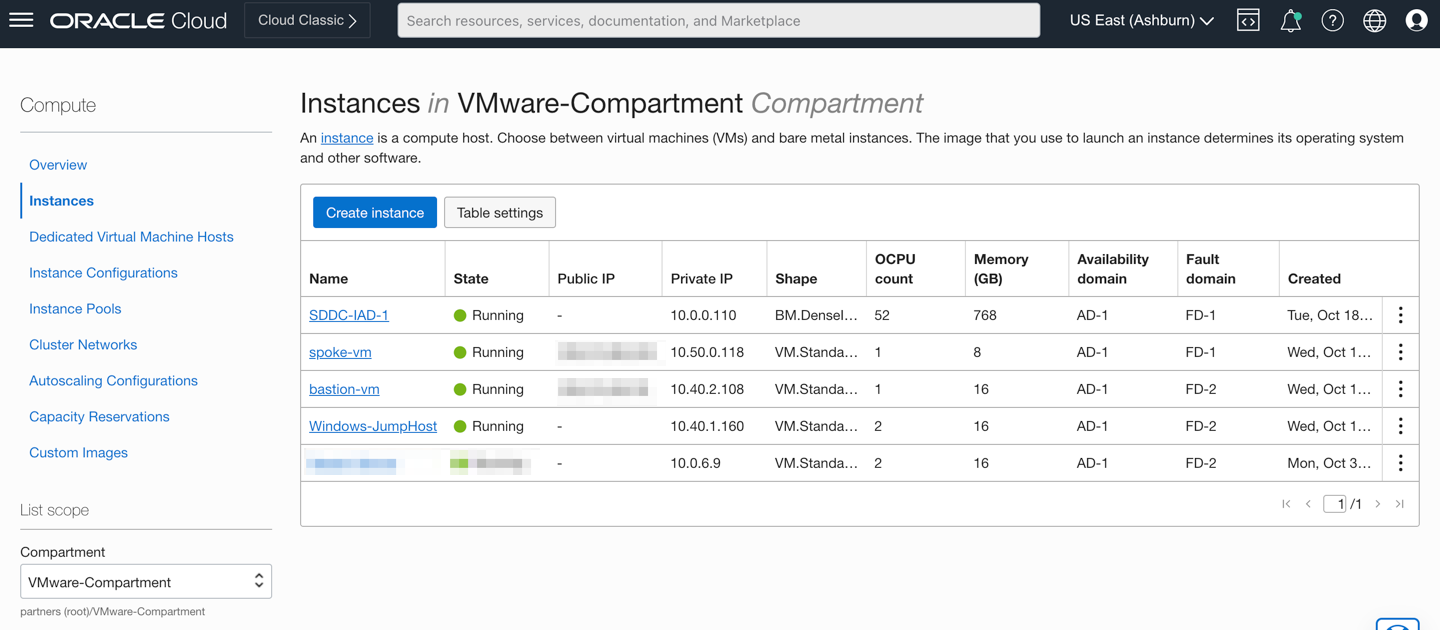
Task: Open the help menu
Action: coord(1332,19)
